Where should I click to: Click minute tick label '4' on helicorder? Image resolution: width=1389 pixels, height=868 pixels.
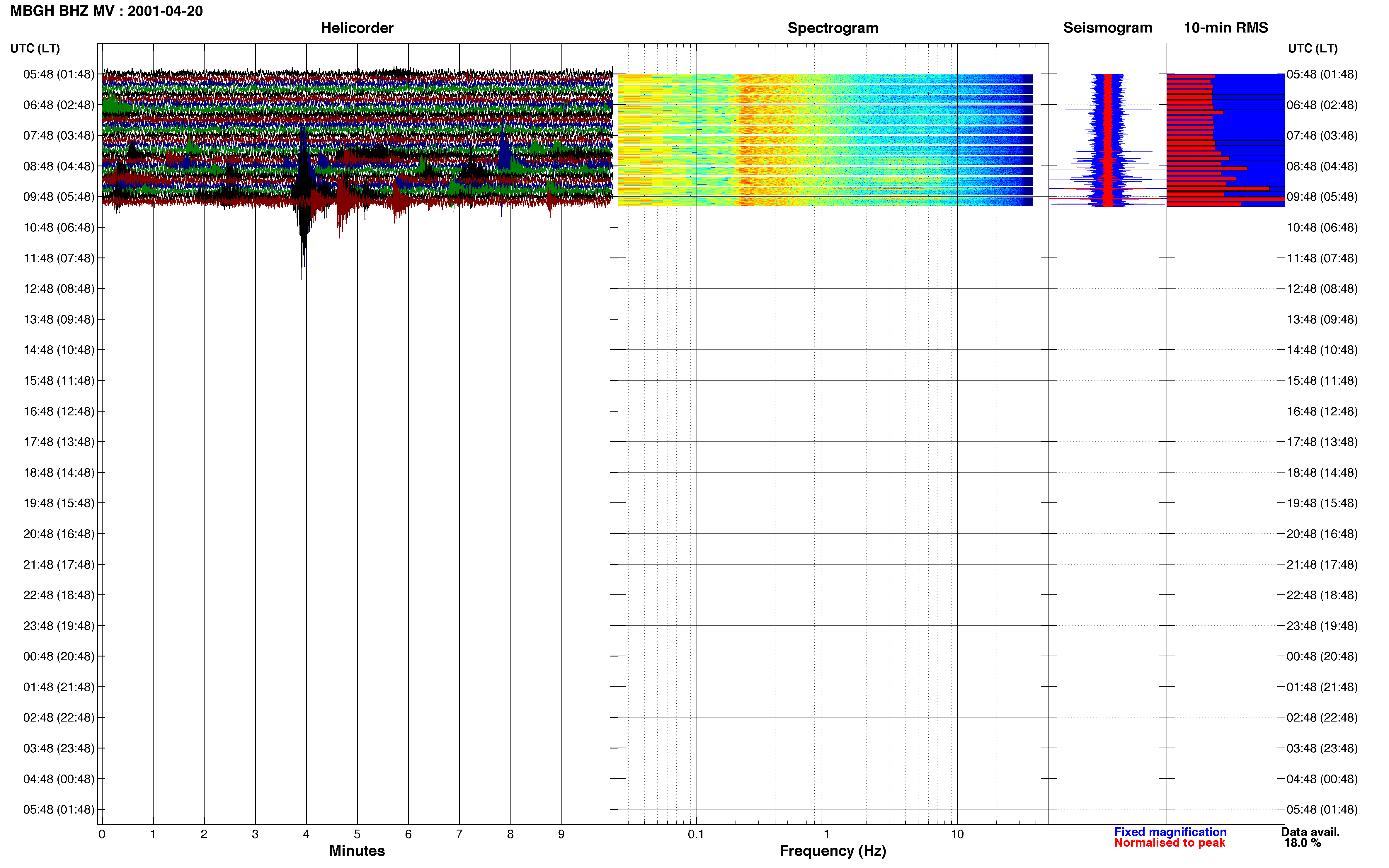(x=306, y=834)
